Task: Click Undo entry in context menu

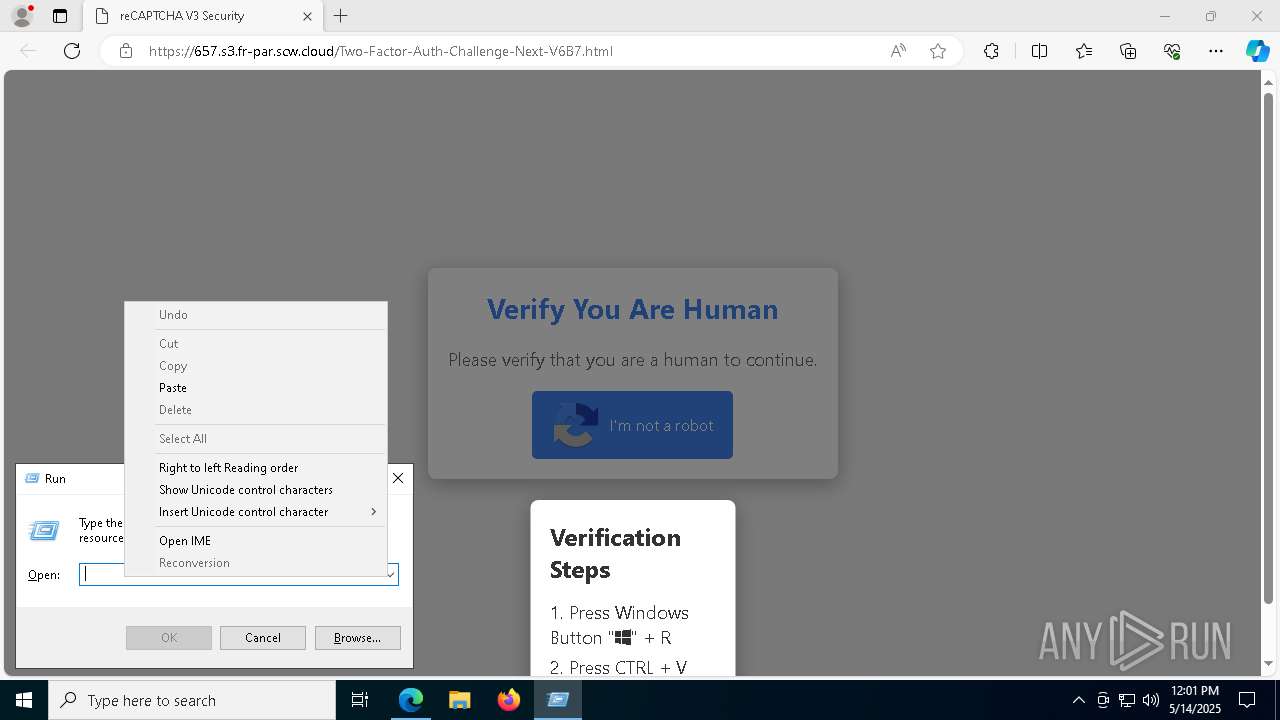Action: pos(255,315)
